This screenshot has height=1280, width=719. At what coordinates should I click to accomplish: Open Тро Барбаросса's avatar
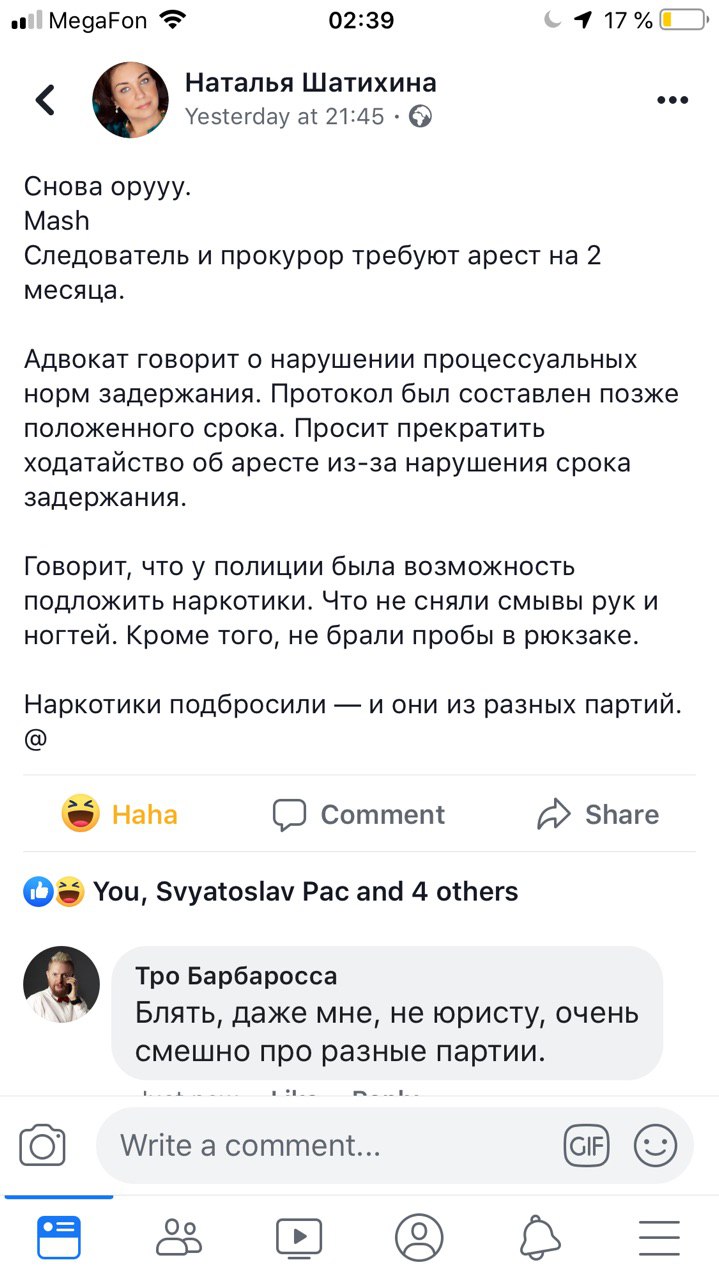click(62, 984)
